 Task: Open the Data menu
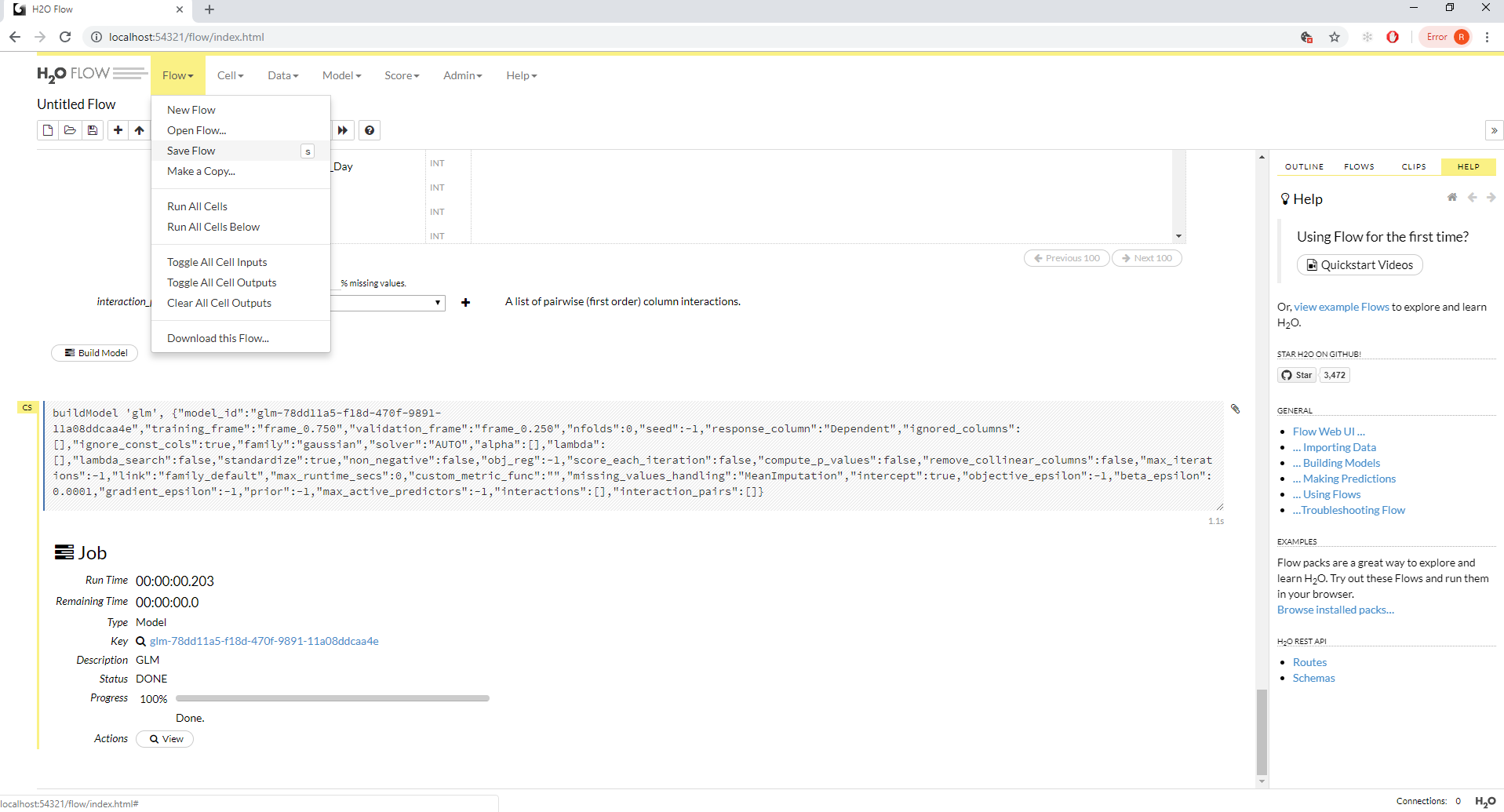pyautogui.click(x=283, y=75)
